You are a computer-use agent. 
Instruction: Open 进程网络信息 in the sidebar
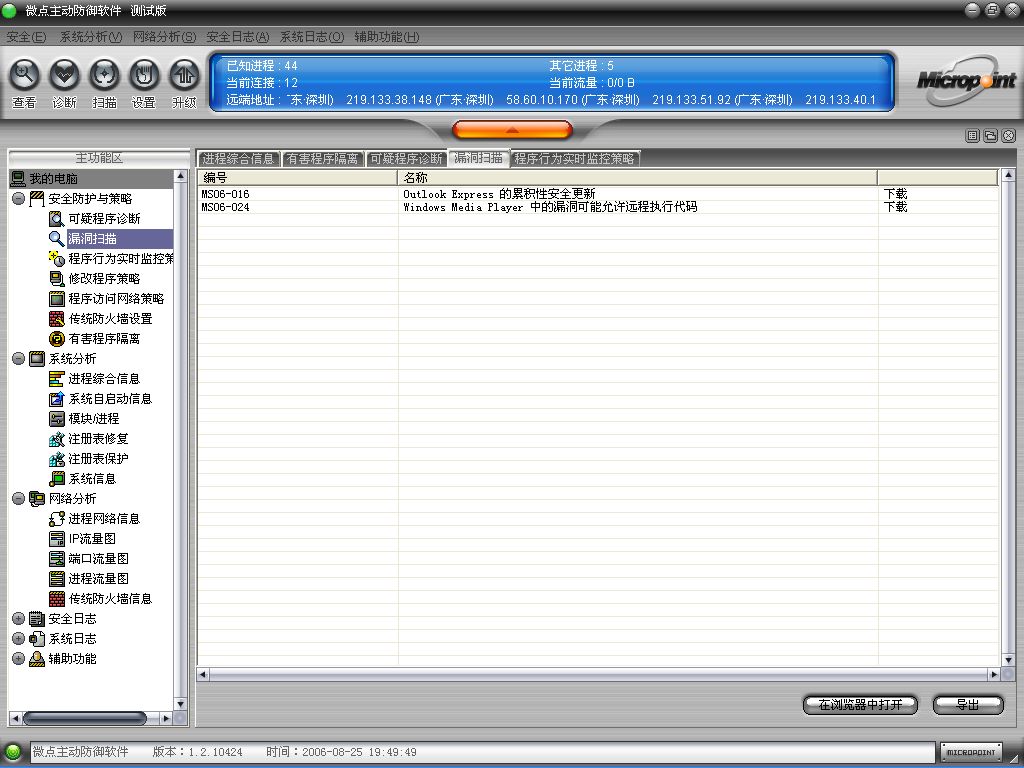pos(104,519)
